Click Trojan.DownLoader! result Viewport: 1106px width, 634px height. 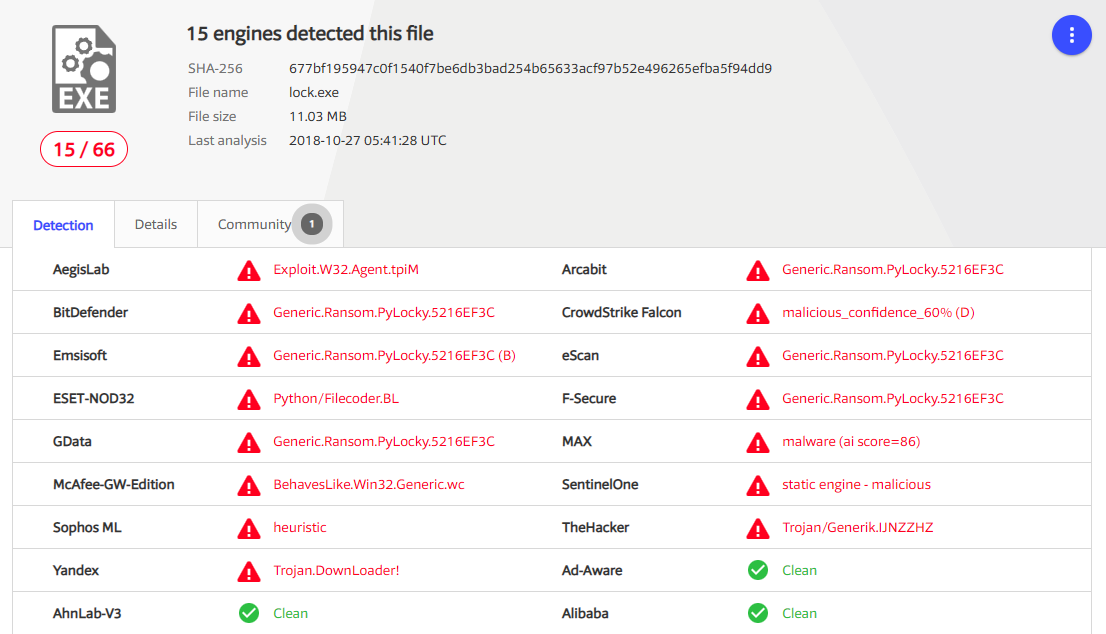tap(336, 571)
